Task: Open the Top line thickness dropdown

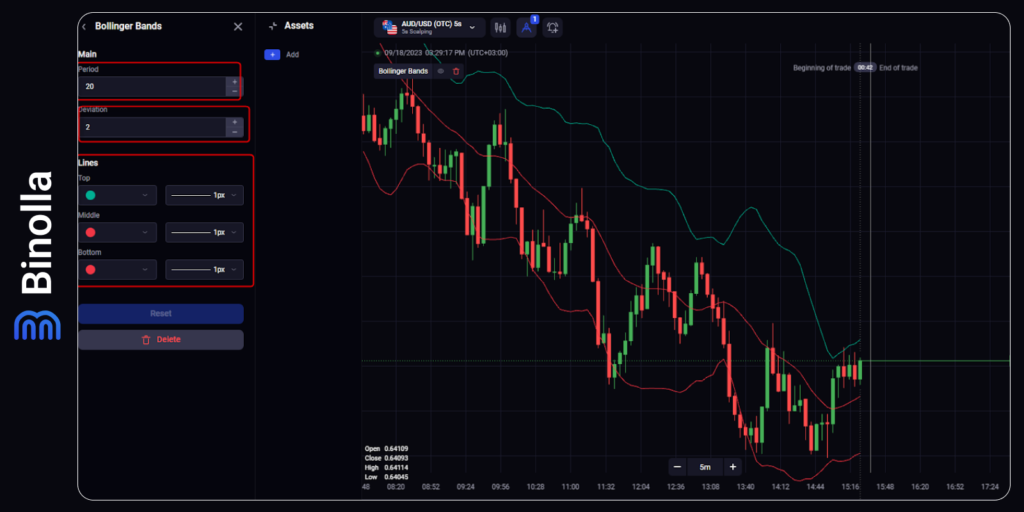Action: [x=204, y=195]
